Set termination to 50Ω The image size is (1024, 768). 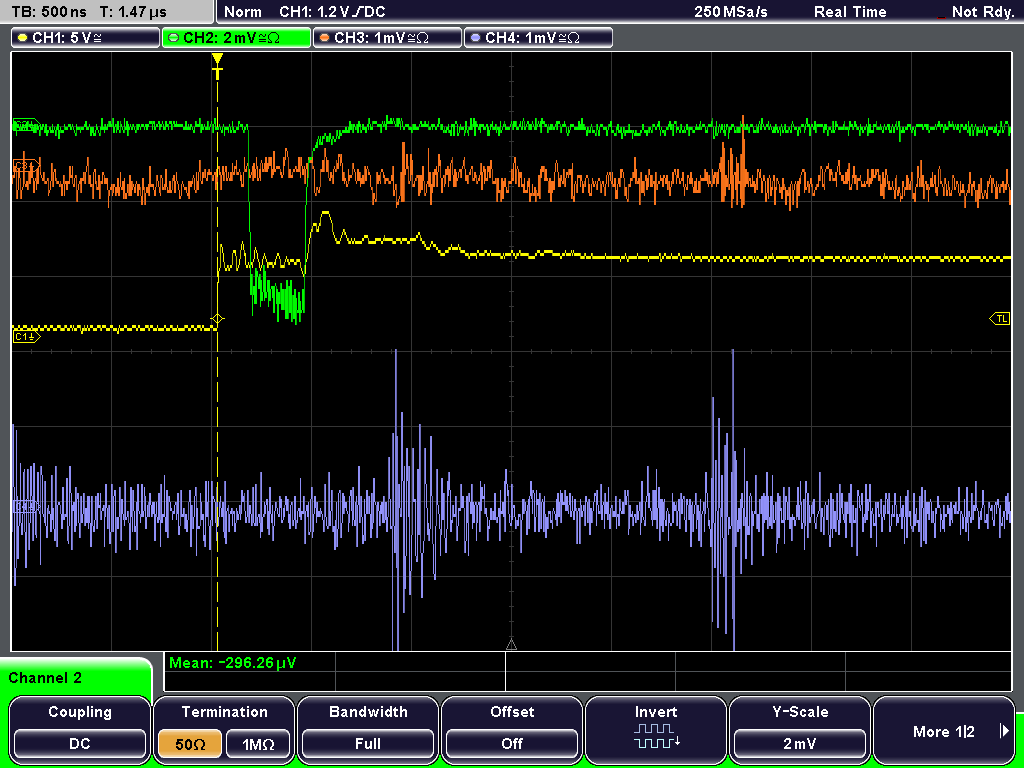tap(190, 744)
